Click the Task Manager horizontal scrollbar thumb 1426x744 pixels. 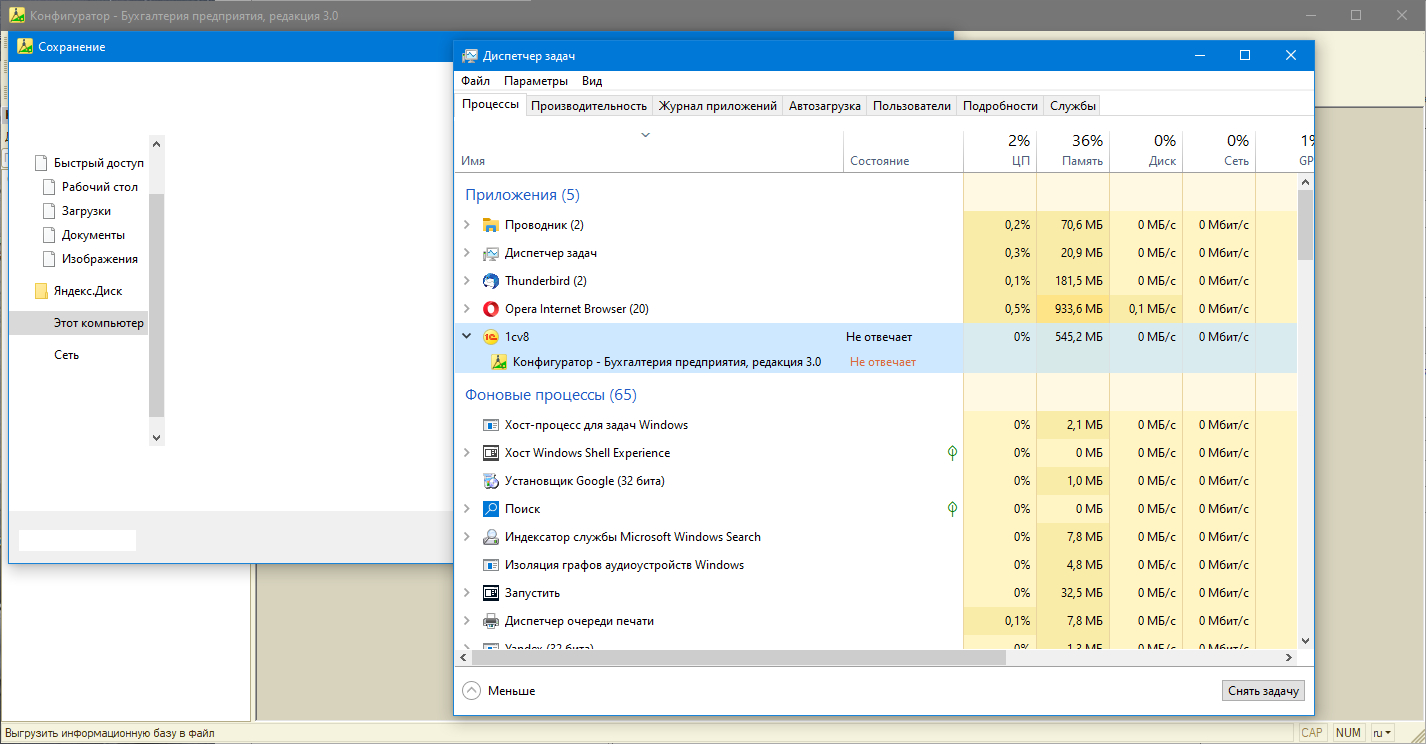tap(738, 658)
